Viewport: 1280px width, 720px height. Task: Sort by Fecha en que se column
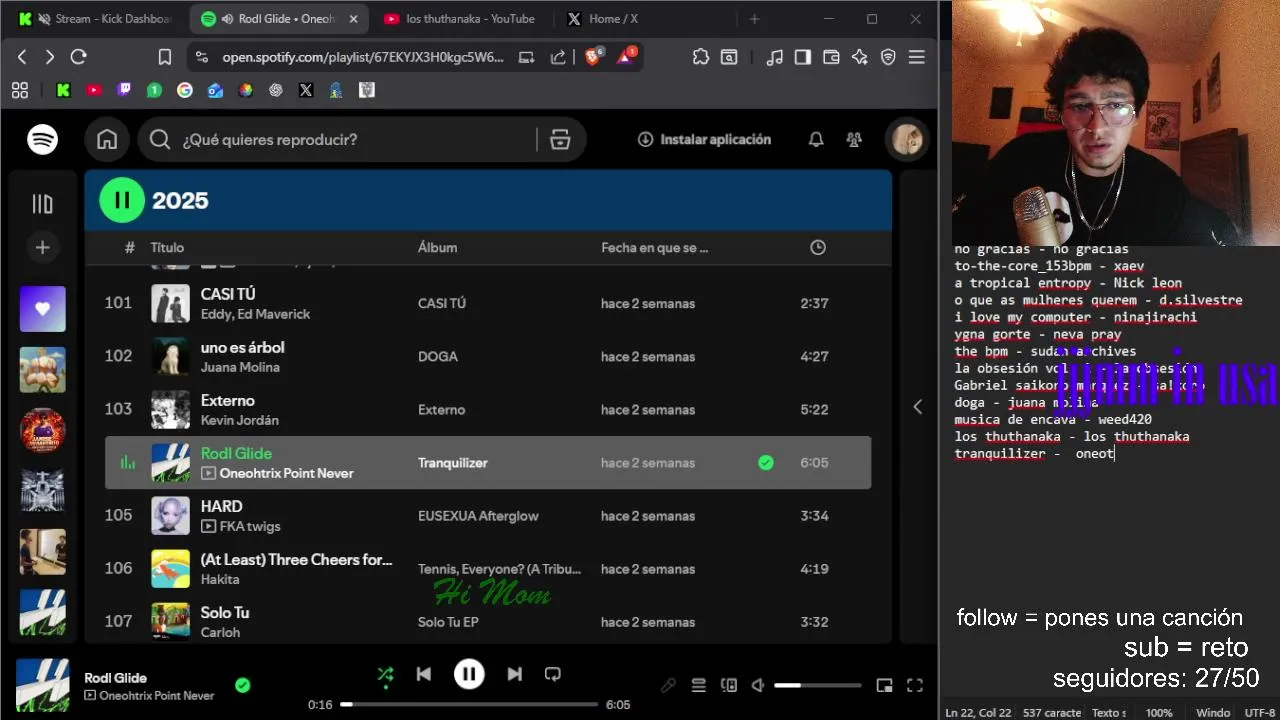(655, 247)
